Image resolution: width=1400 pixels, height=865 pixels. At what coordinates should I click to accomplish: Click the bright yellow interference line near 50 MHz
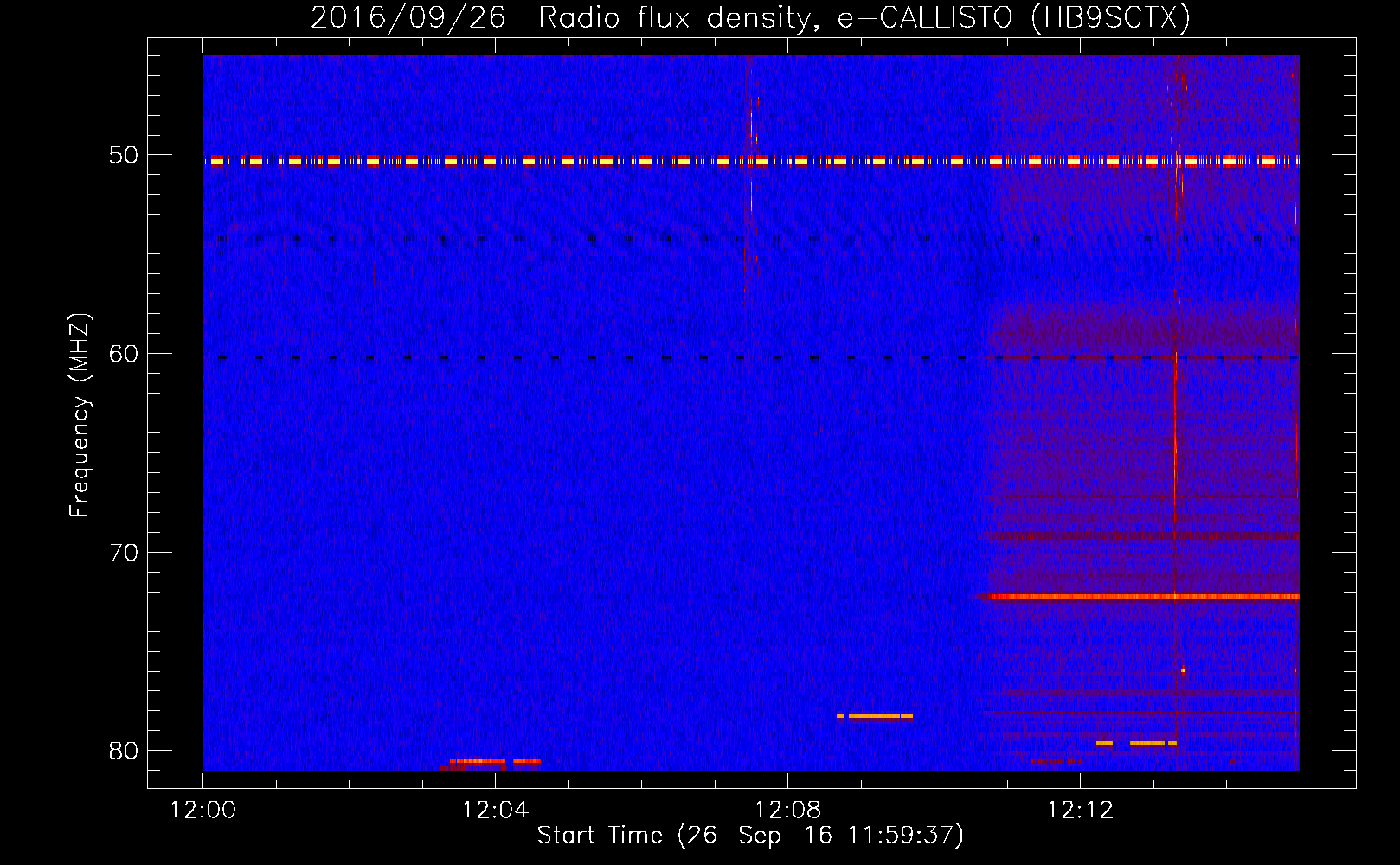[751, 161]
